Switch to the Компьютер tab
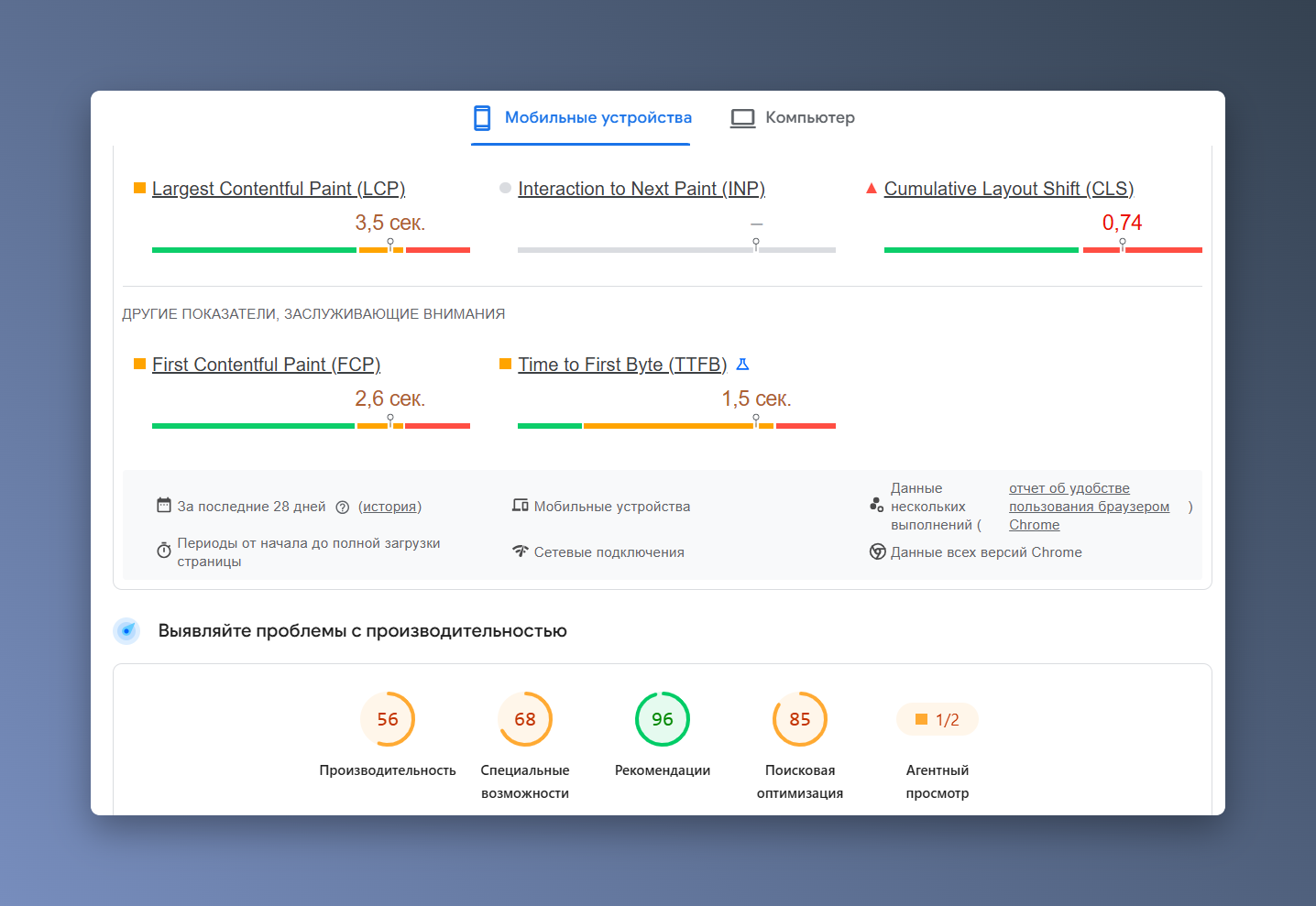Image resolution: width=1316 pixels, height=906 pixels. 792,117
